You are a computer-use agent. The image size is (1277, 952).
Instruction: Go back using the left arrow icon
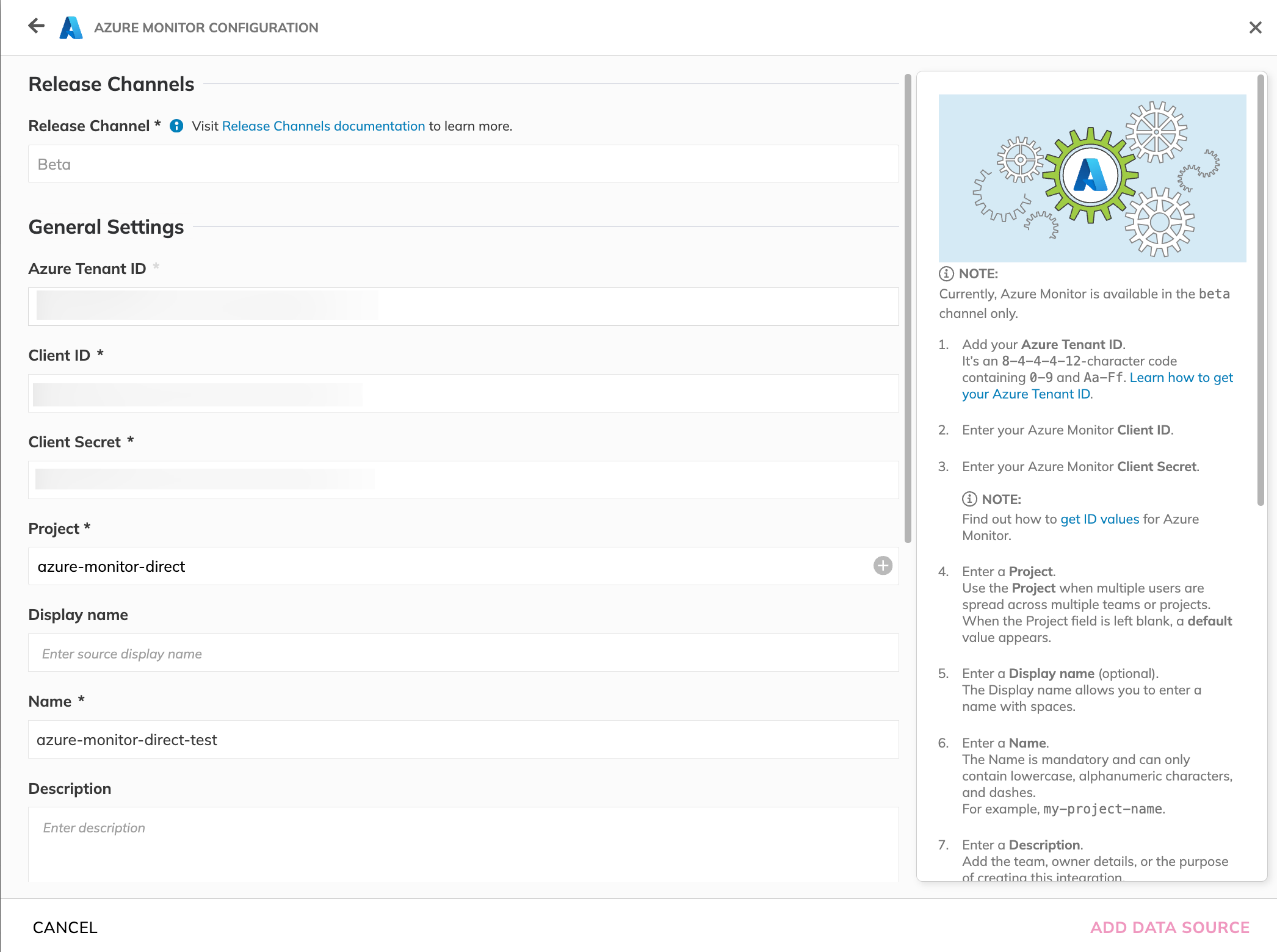tap(37, 26)
